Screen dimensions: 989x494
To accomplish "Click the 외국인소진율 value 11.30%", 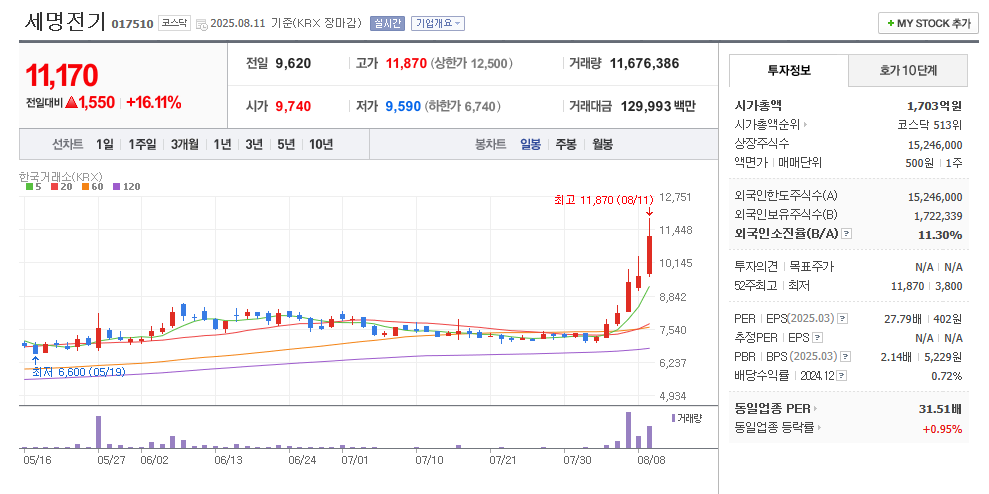I will point(940,235).
